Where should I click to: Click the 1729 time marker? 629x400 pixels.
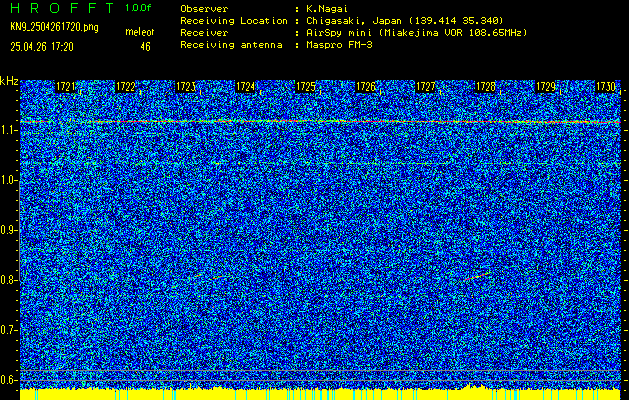(x=546, y=87)
